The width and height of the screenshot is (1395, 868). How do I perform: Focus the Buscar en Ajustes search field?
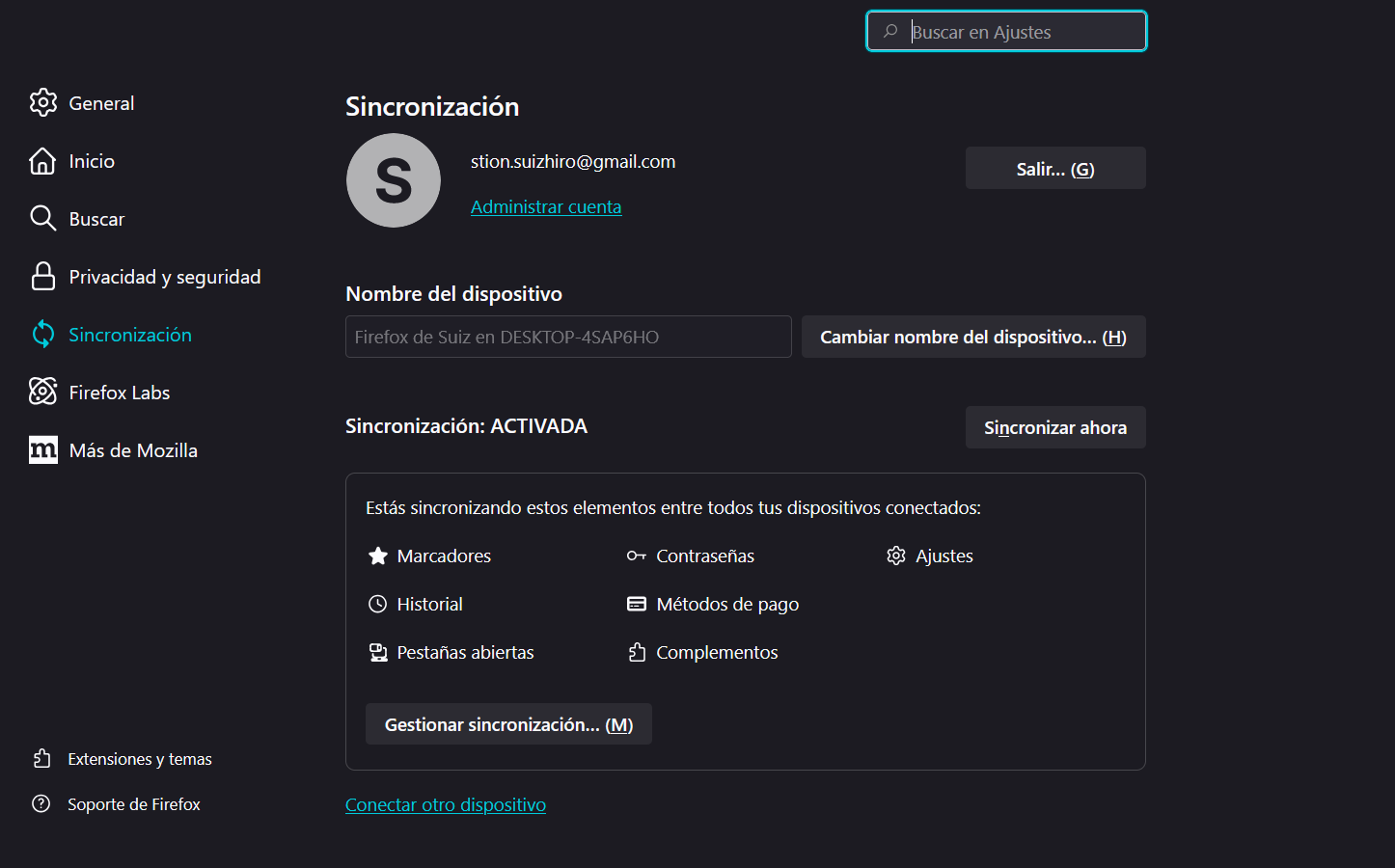click(1006, 31)
